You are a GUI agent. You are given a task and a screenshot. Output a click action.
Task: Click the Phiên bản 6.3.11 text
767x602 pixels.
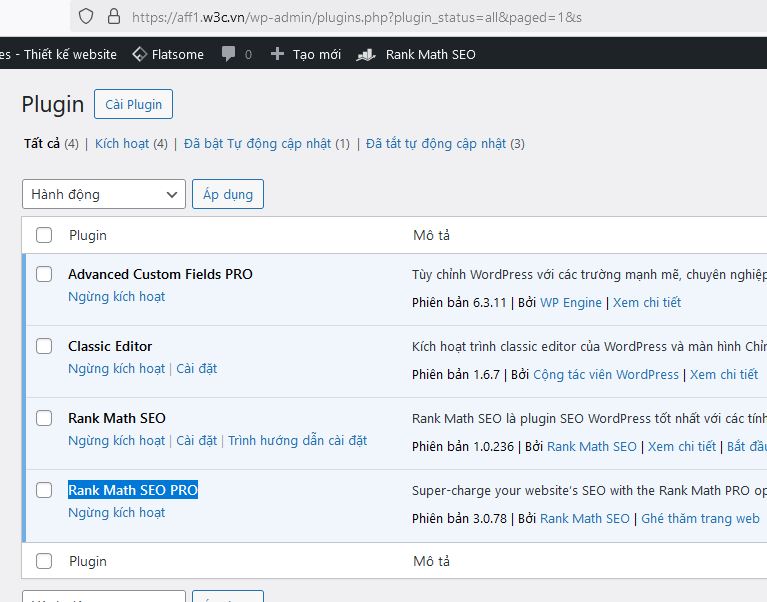[459, 303]
